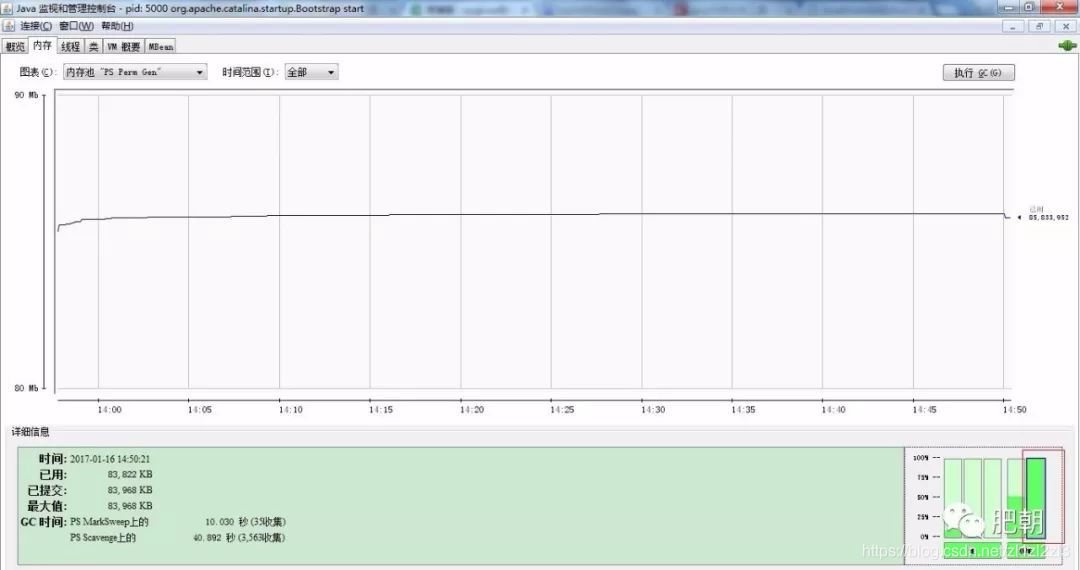Click the 执行 GC(G) button

tap(978, 73)
